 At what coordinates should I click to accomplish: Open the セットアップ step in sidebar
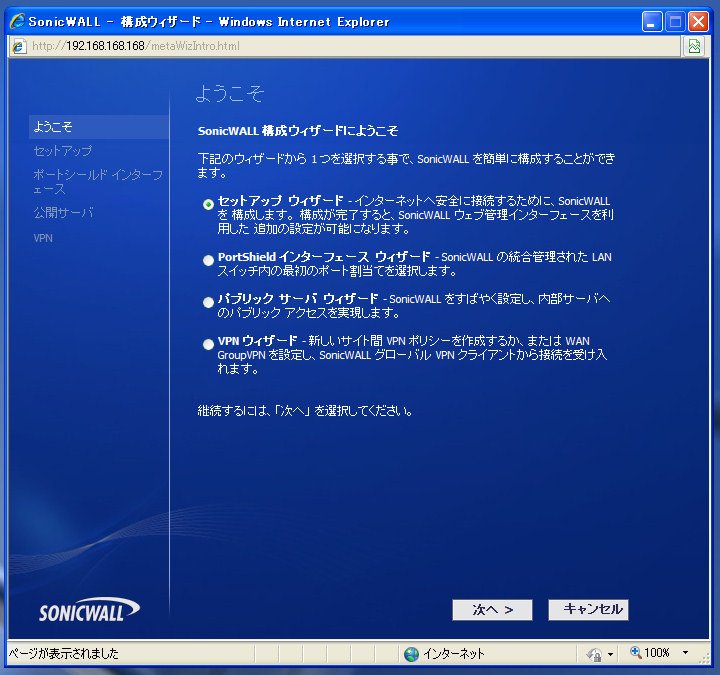[x=63, y=151]
